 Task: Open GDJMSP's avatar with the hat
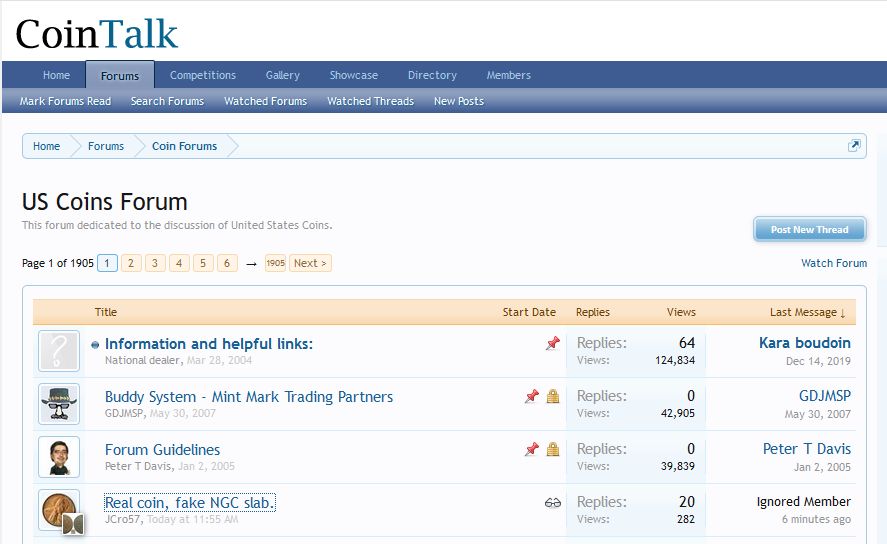(59, 404)
